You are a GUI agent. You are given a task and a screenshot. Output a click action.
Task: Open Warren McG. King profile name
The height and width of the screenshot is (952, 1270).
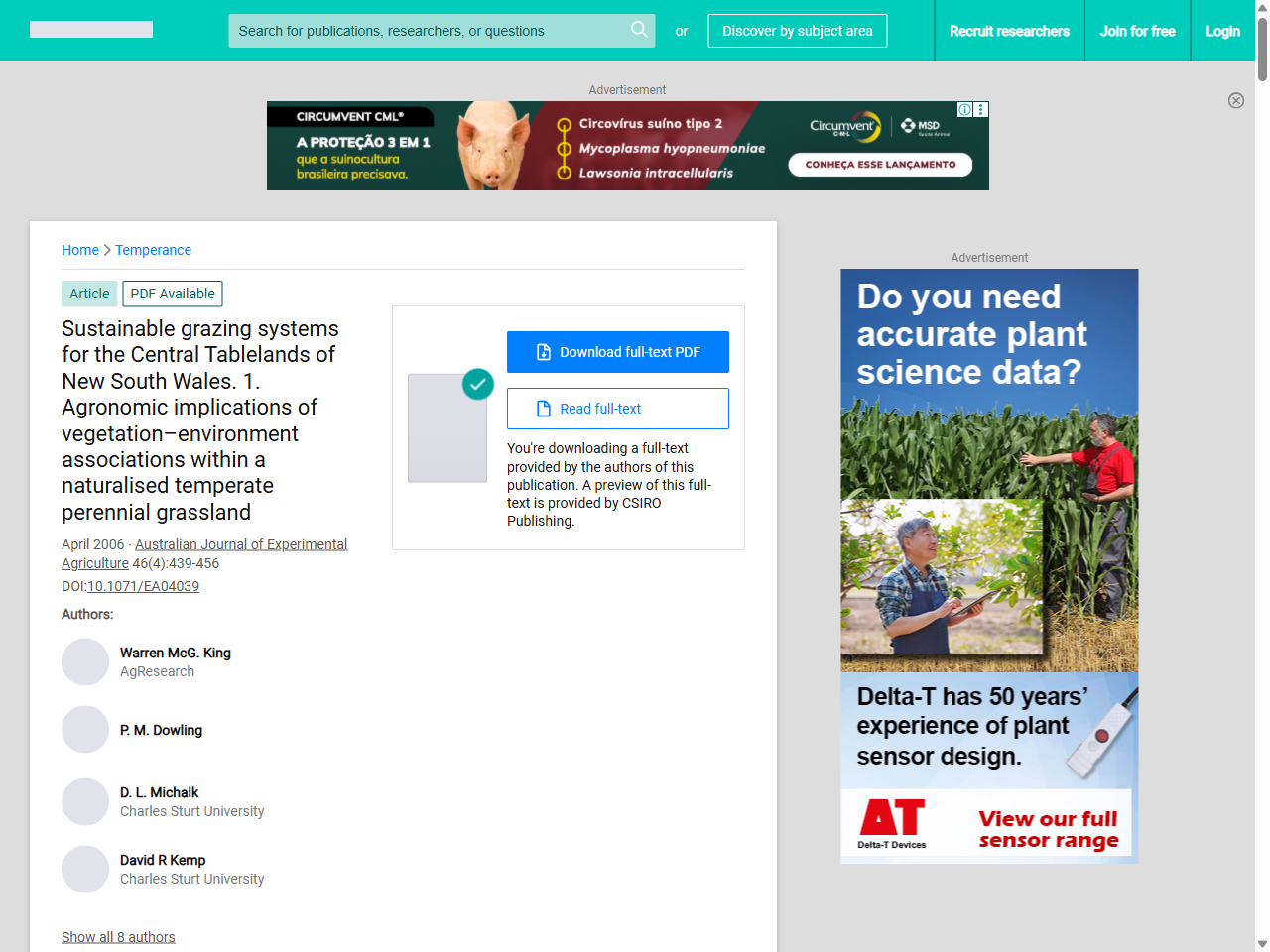(x=176, y=653)
